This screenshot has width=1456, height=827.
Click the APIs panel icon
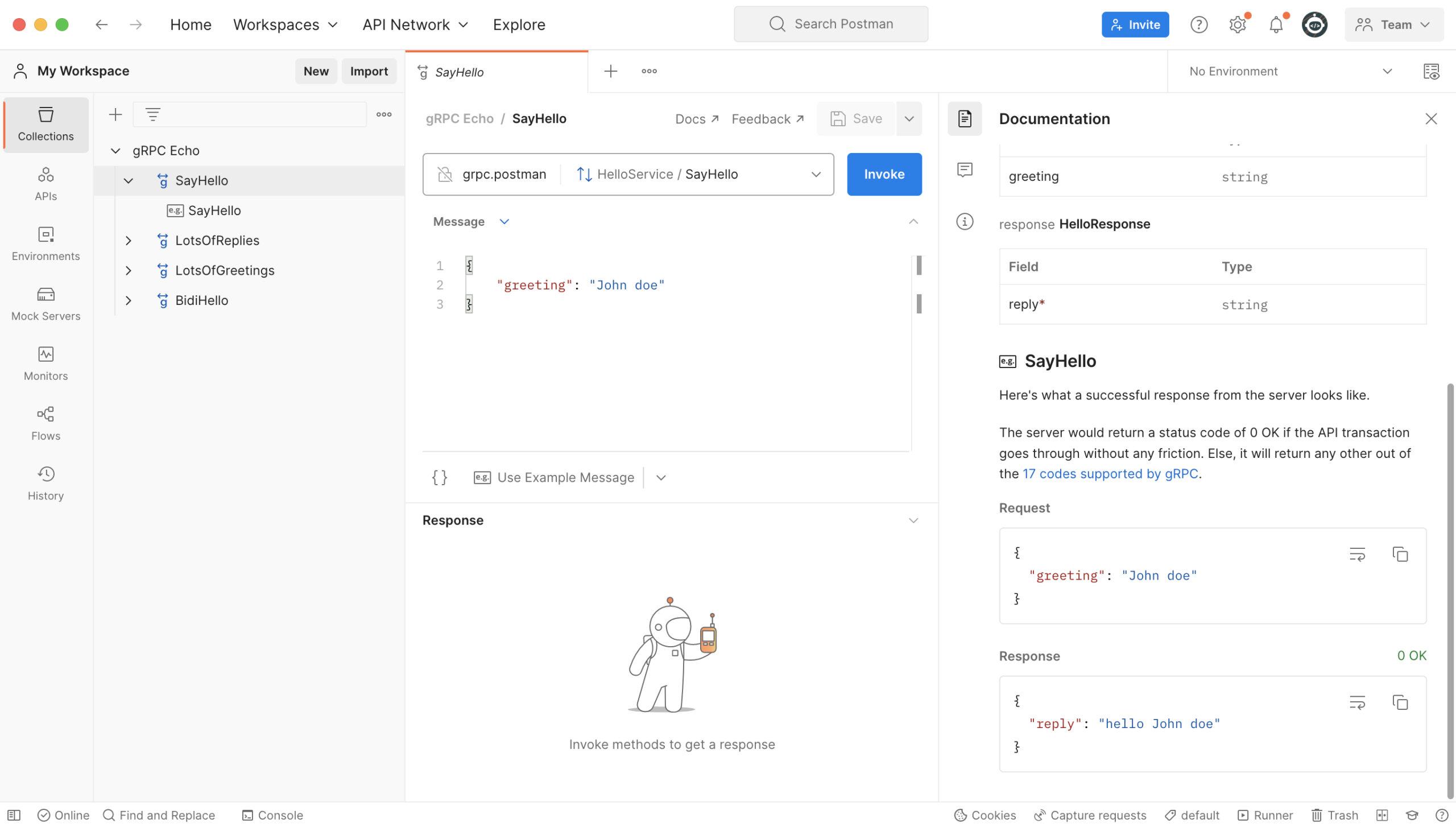[x=46, y=184]
